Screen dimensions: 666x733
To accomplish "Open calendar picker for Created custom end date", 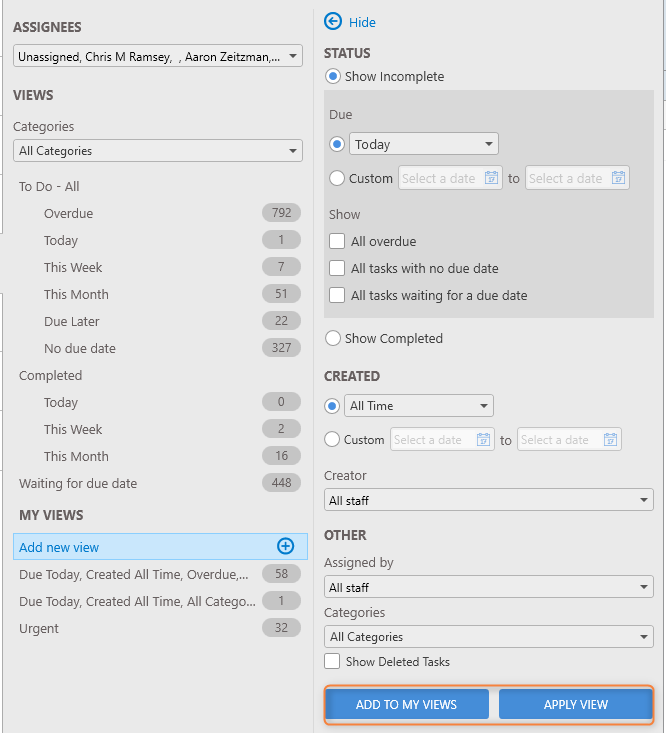I will (610, 439).
